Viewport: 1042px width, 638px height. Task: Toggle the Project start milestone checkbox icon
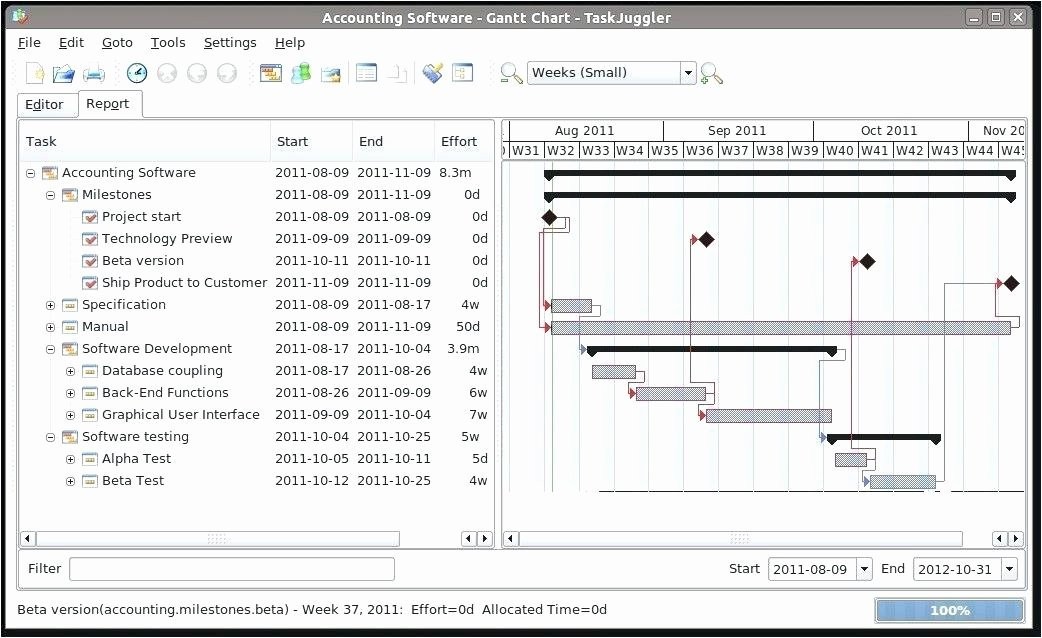point(90,217)
